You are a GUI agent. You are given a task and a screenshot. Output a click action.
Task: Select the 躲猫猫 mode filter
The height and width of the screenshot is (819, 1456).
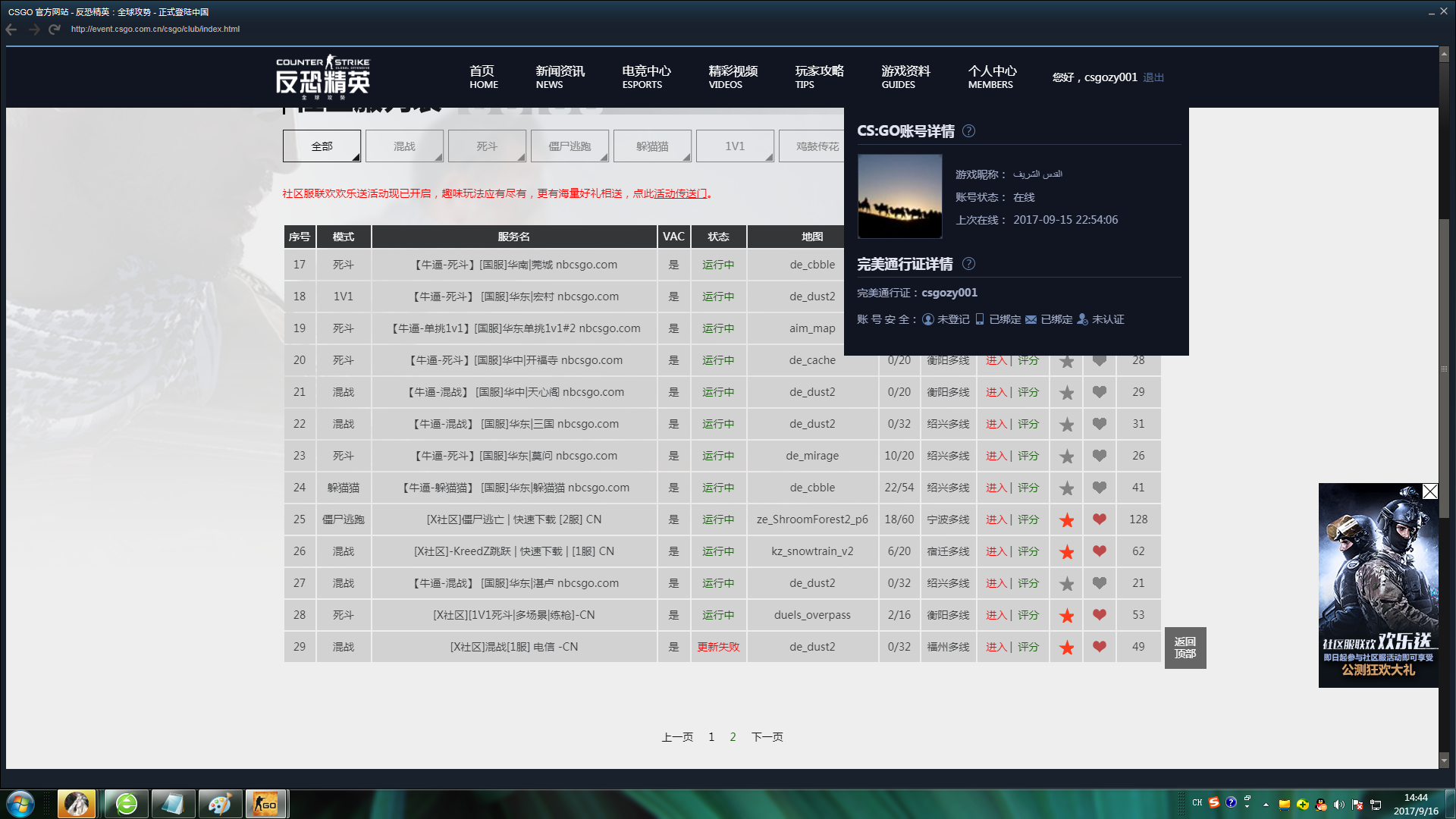[x=652, y=146]
